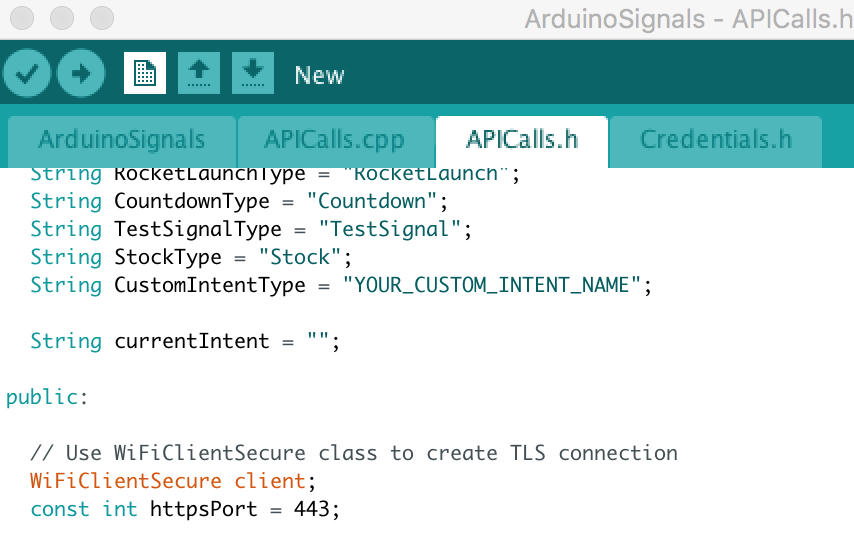The height and width of the screenshot is (538, 854).
Task: Click the window title ArduinoSignals - APICalls.h
Action: (689, 19)
